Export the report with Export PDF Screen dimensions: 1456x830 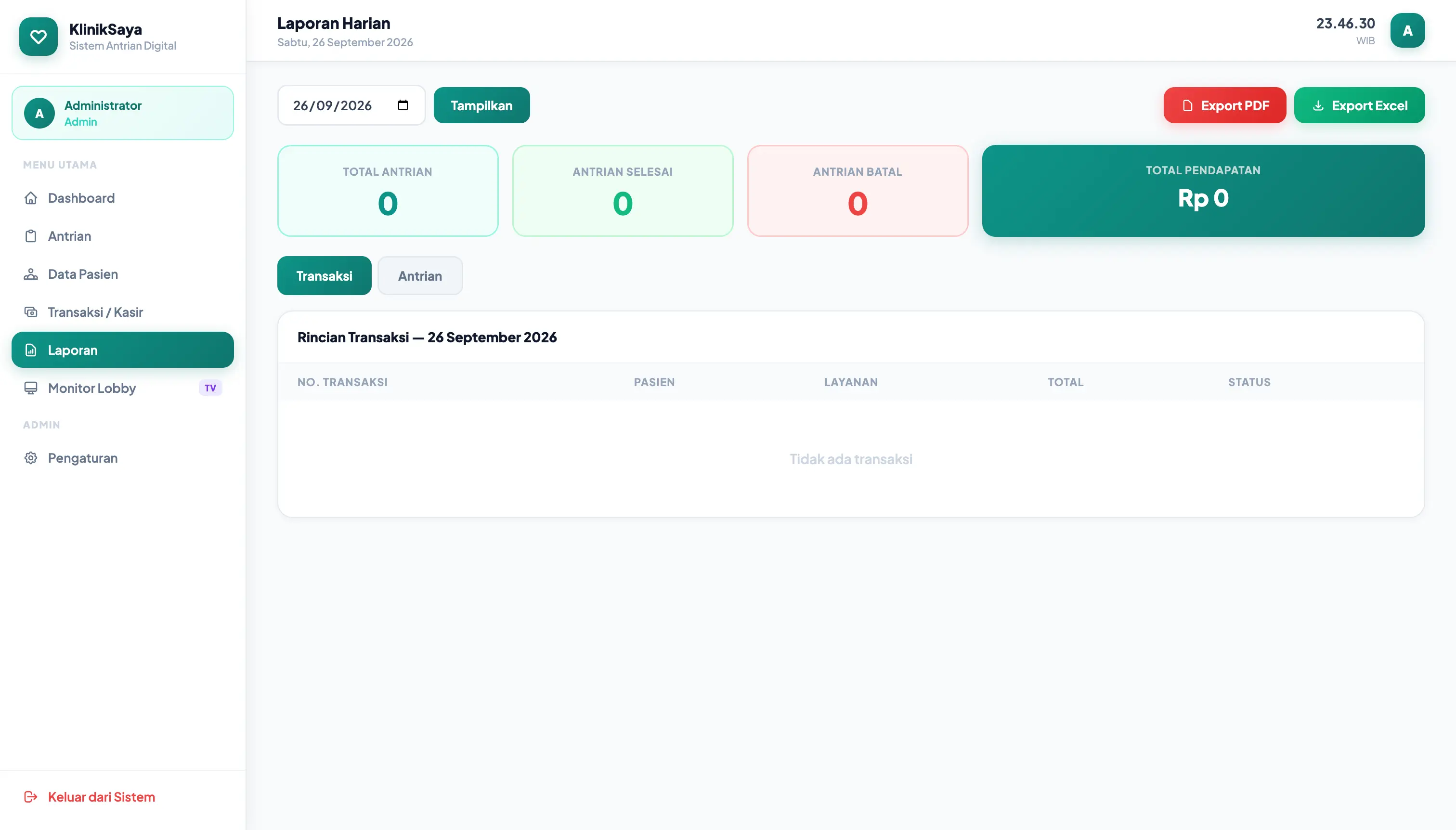click(1224, 105)
